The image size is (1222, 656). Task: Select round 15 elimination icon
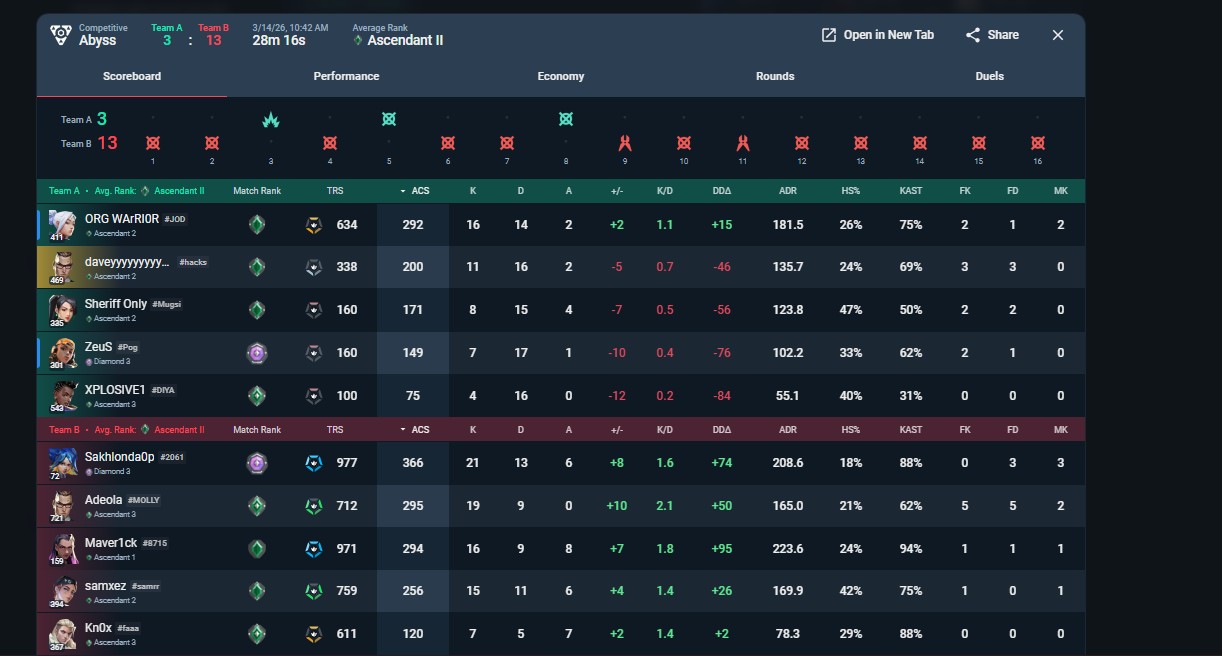pos(979,143)
